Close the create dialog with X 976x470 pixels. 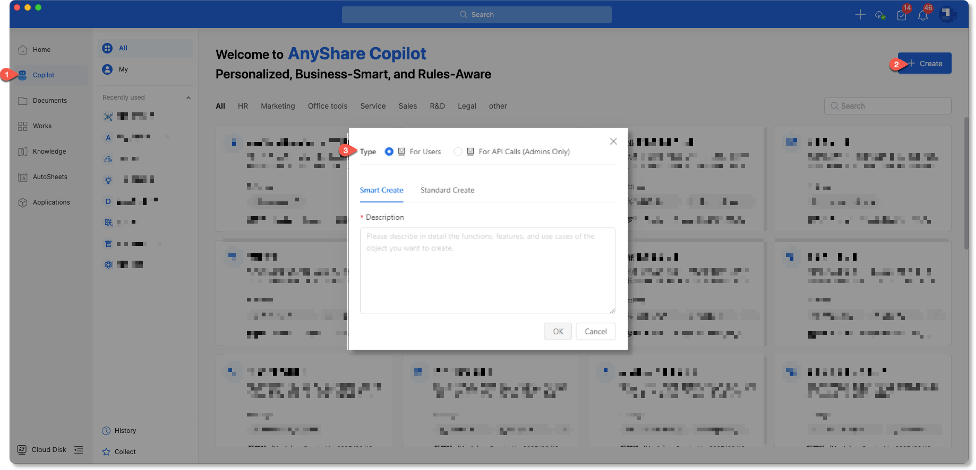coord(613,141)
